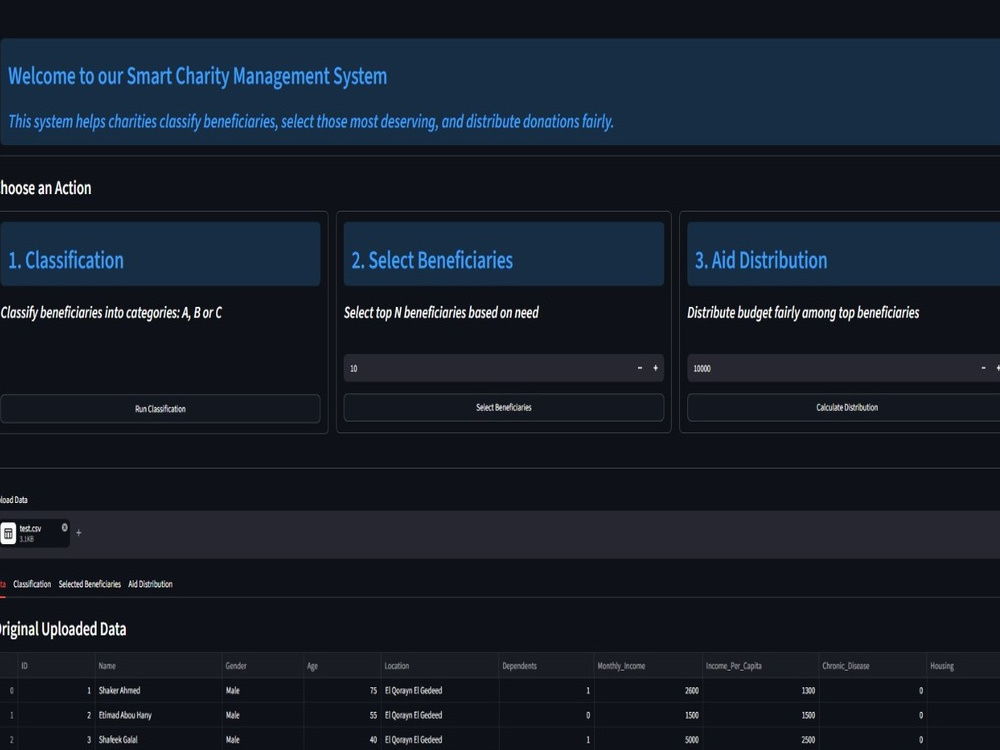Click the Income_Per_Capita column header
1000x750 pixels.
[760, 666]
